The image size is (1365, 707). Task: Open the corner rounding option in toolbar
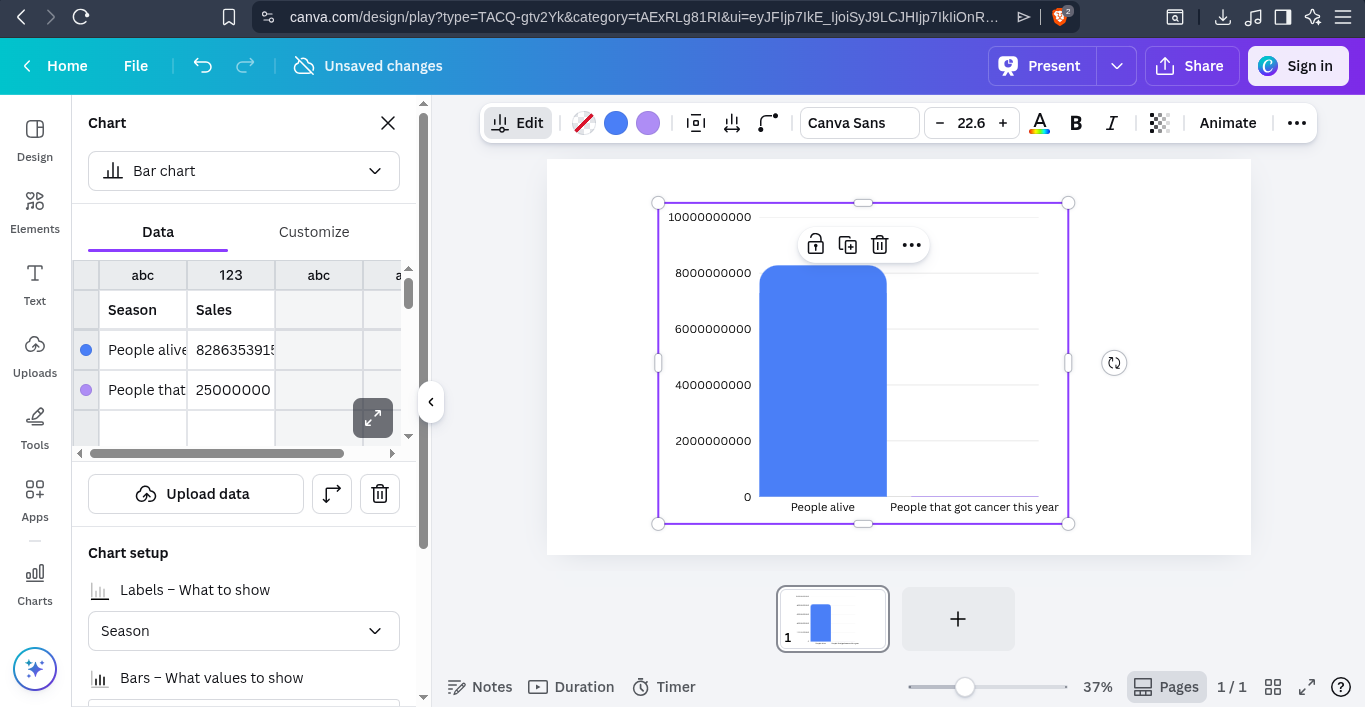point(768,123)
